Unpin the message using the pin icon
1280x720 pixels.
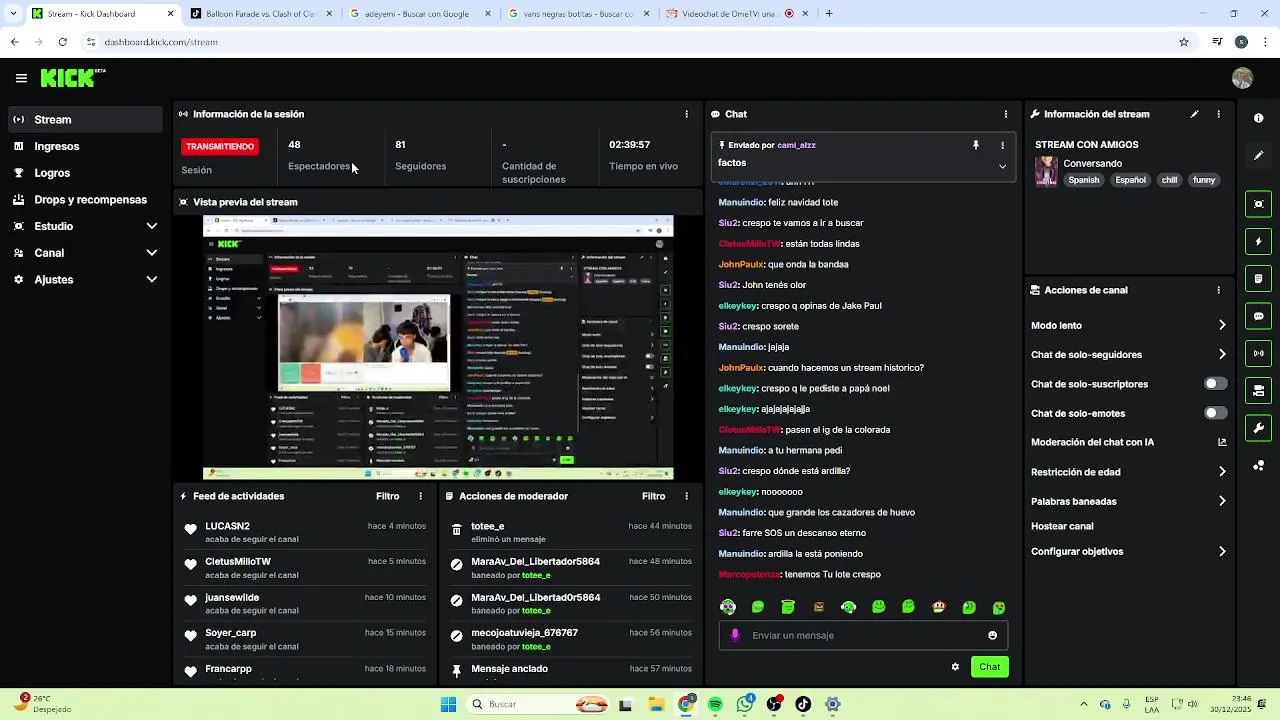click(x=976, y=145)
